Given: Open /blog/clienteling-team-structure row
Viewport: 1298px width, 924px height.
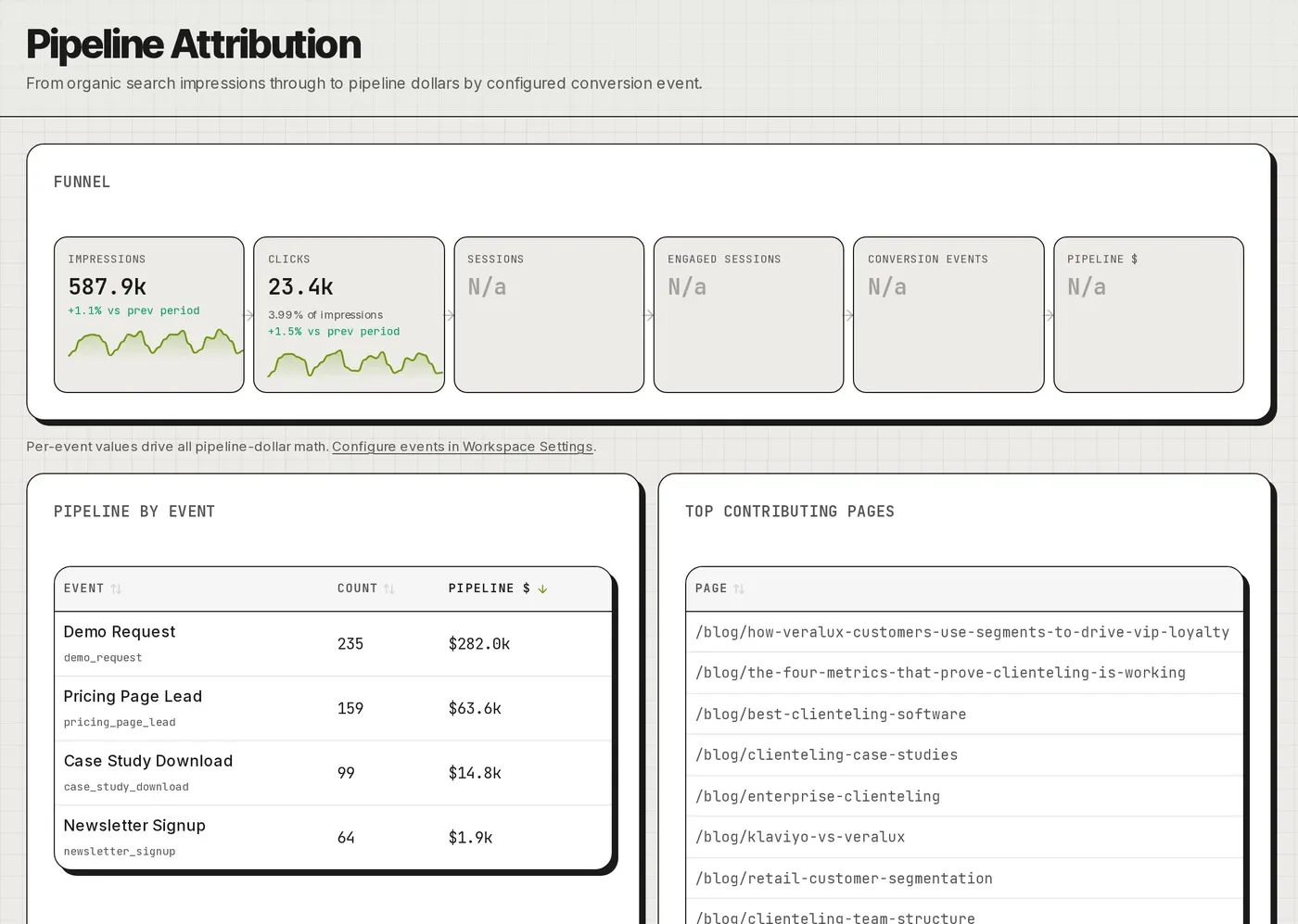Looking at the screenshot, I should click(964, 912).
